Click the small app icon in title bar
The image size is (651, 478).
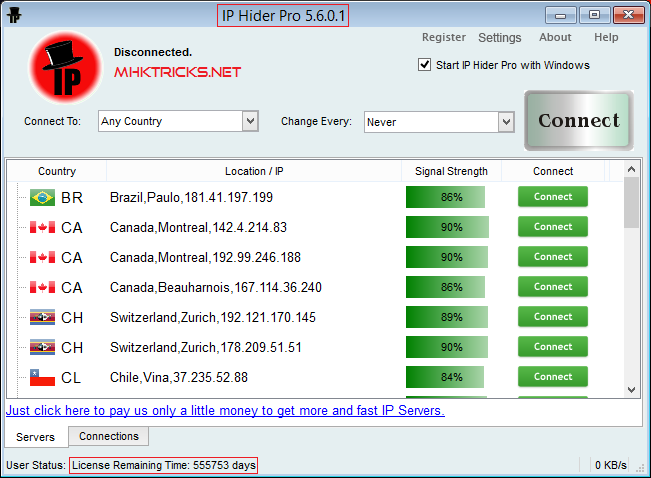[14, 15]
